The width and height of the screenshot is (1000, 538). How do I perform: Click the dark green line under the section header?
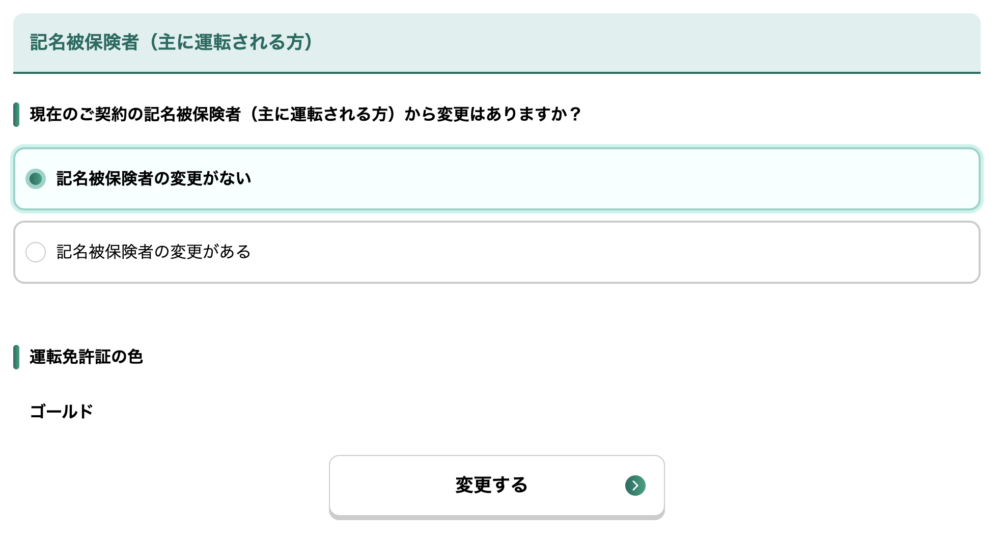[x=497, y=73]
